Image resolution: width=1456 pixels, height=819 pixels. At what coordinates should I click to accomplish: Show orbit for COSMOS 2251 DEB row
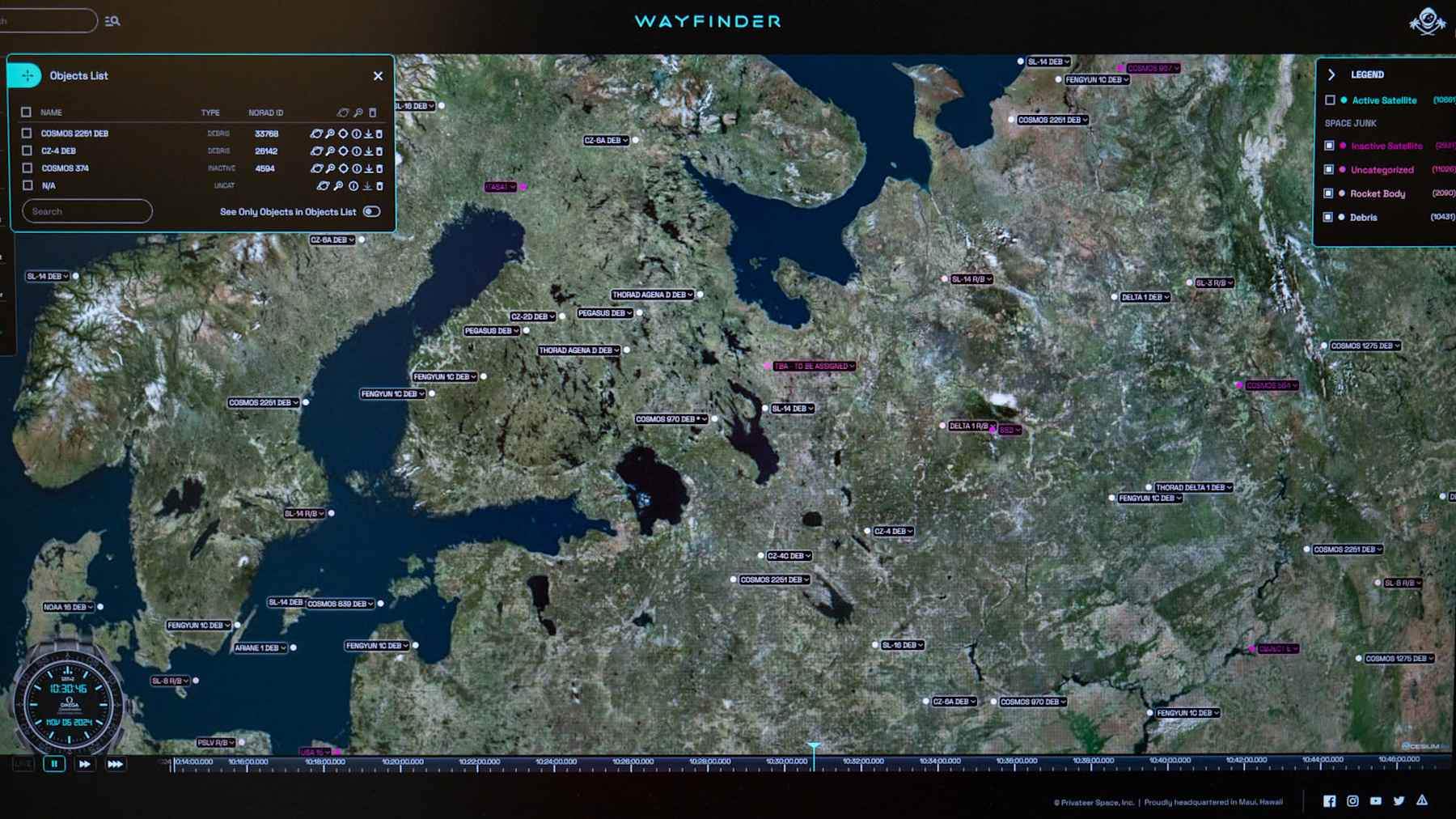click(x=316, y=134)
